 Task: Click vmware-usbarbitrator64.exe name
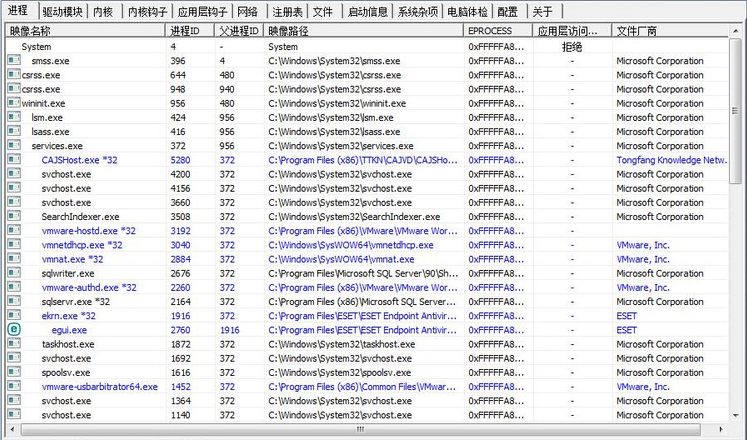tap(100, 387)
